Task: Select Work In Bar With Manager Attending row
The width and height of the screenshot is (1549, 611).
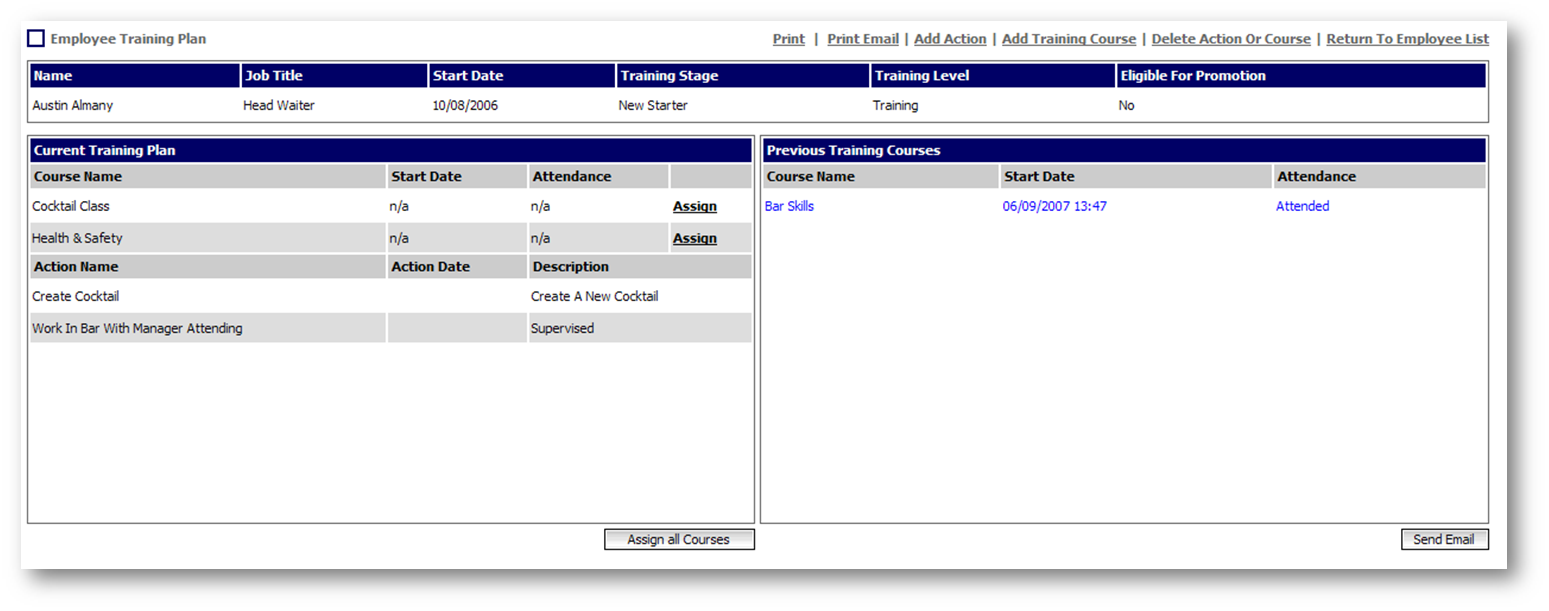Action: click(137, 329)
